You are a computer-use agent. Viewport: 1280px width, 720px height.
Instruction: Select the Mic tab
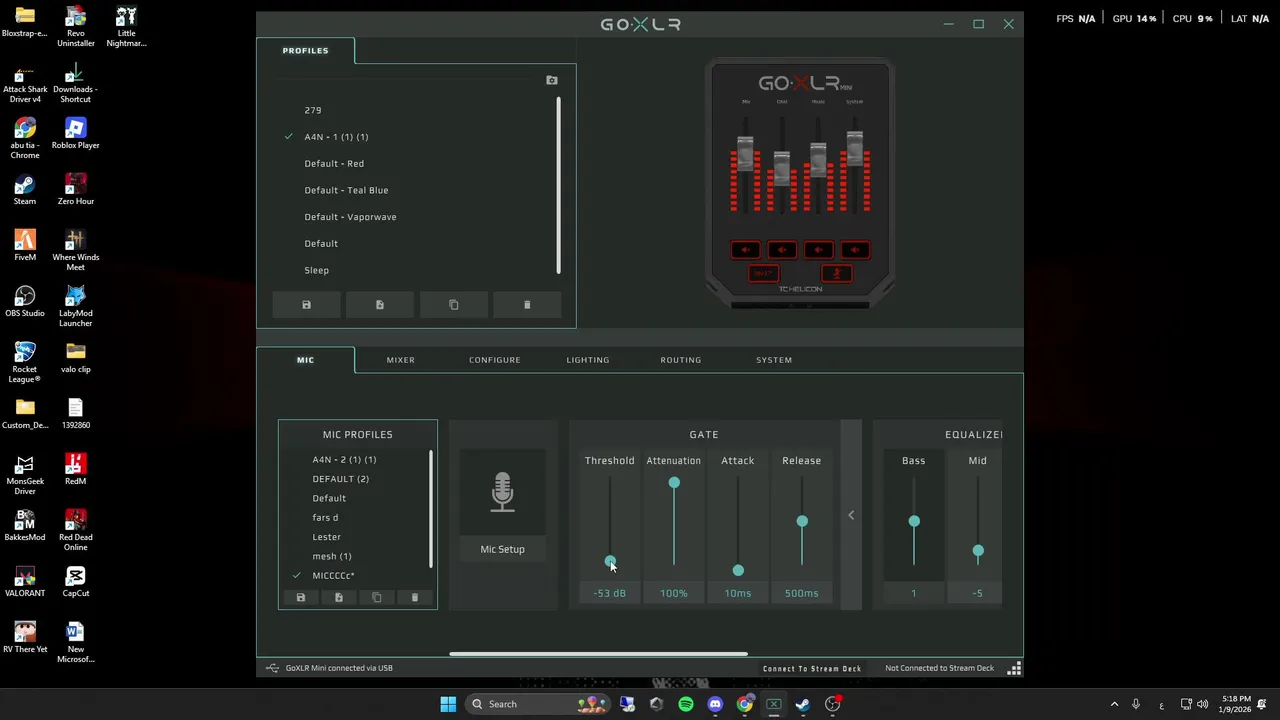tap(305, 360)
